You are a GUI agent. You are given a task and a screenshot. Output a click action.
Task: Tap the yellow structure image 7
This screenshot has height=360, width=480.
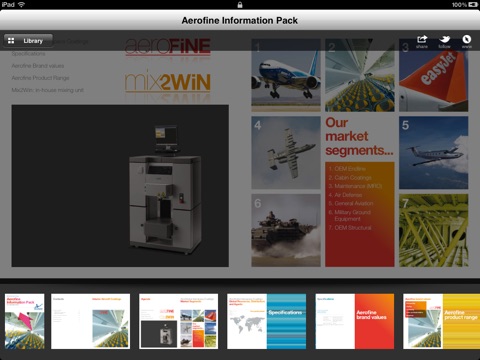(x=434, y=230)
